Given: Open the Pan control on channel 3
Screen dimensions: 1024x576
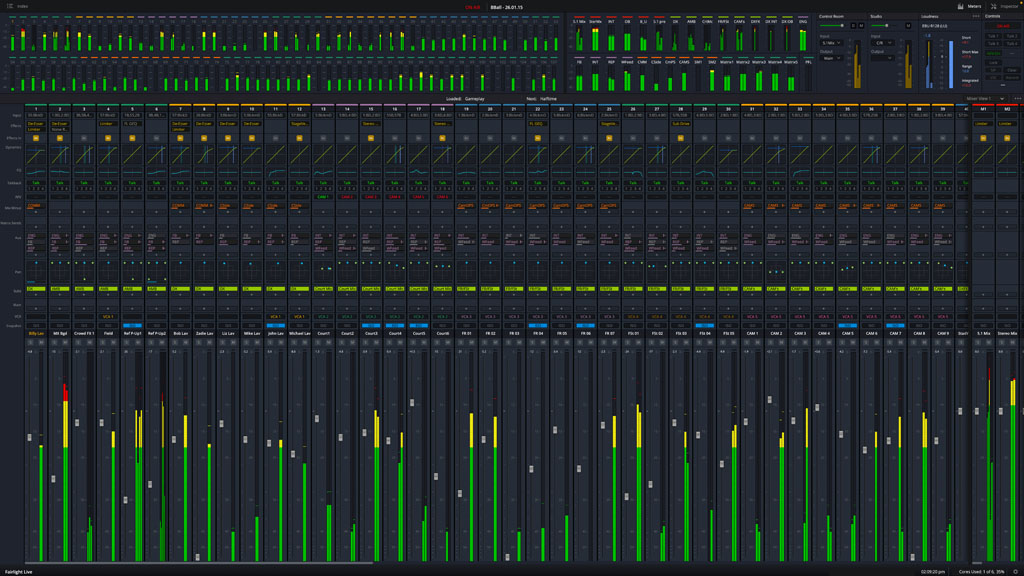Looking at the screenshot, I should pyautogui.click(x=84, y=269).
